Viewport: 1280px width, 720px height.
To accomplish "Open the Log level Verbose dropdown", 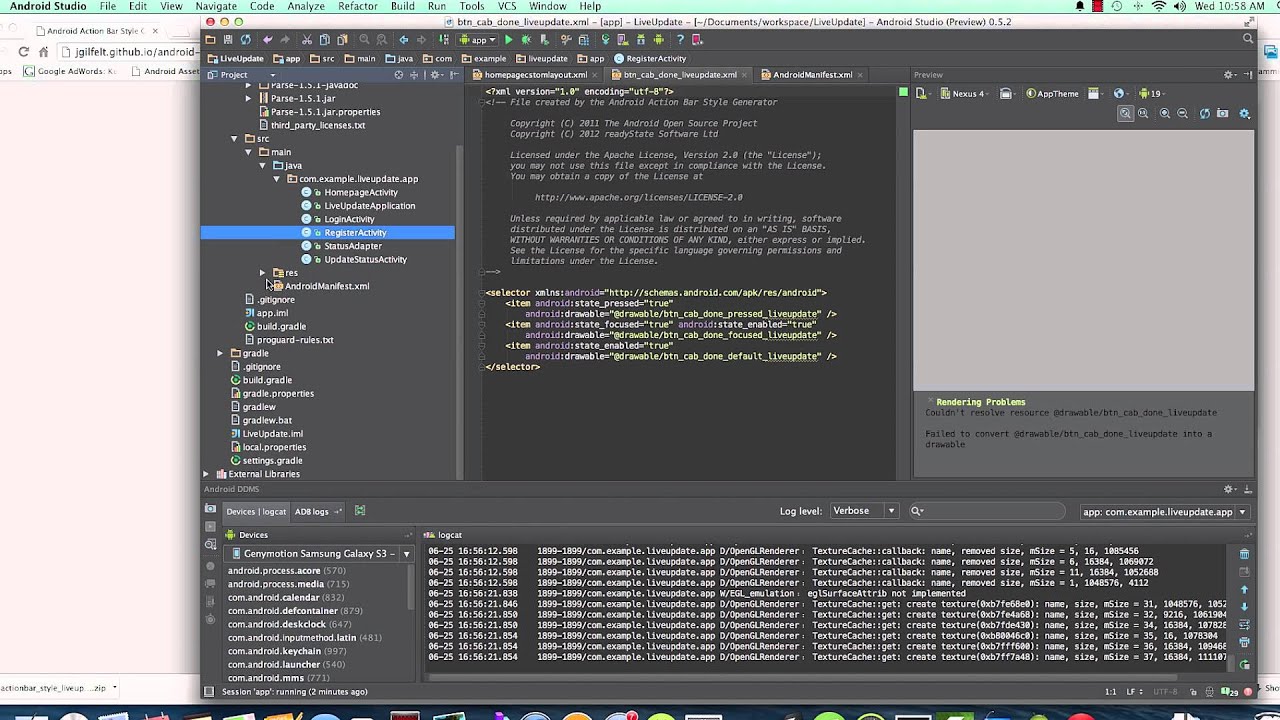I will 864,511.
